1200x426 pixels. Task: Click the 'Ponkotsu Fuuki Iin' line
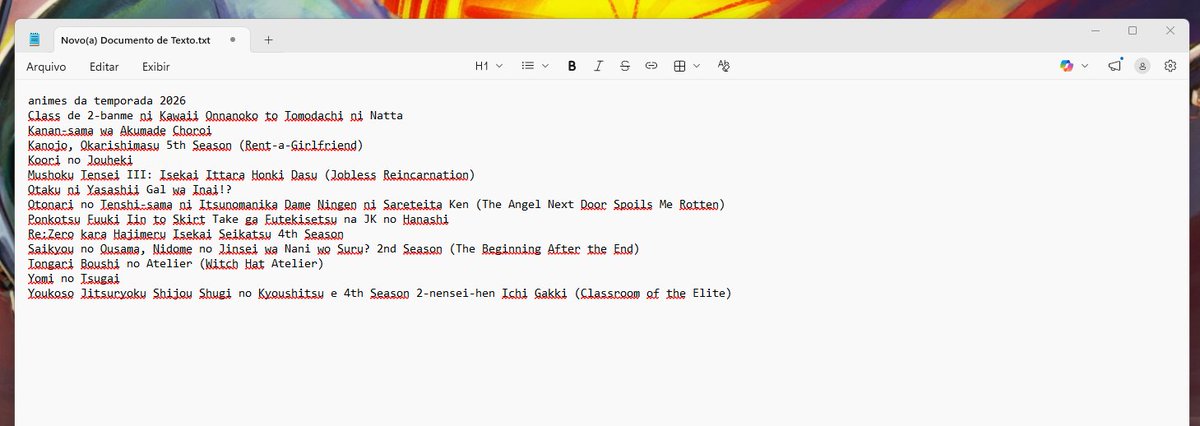[239, 219]
